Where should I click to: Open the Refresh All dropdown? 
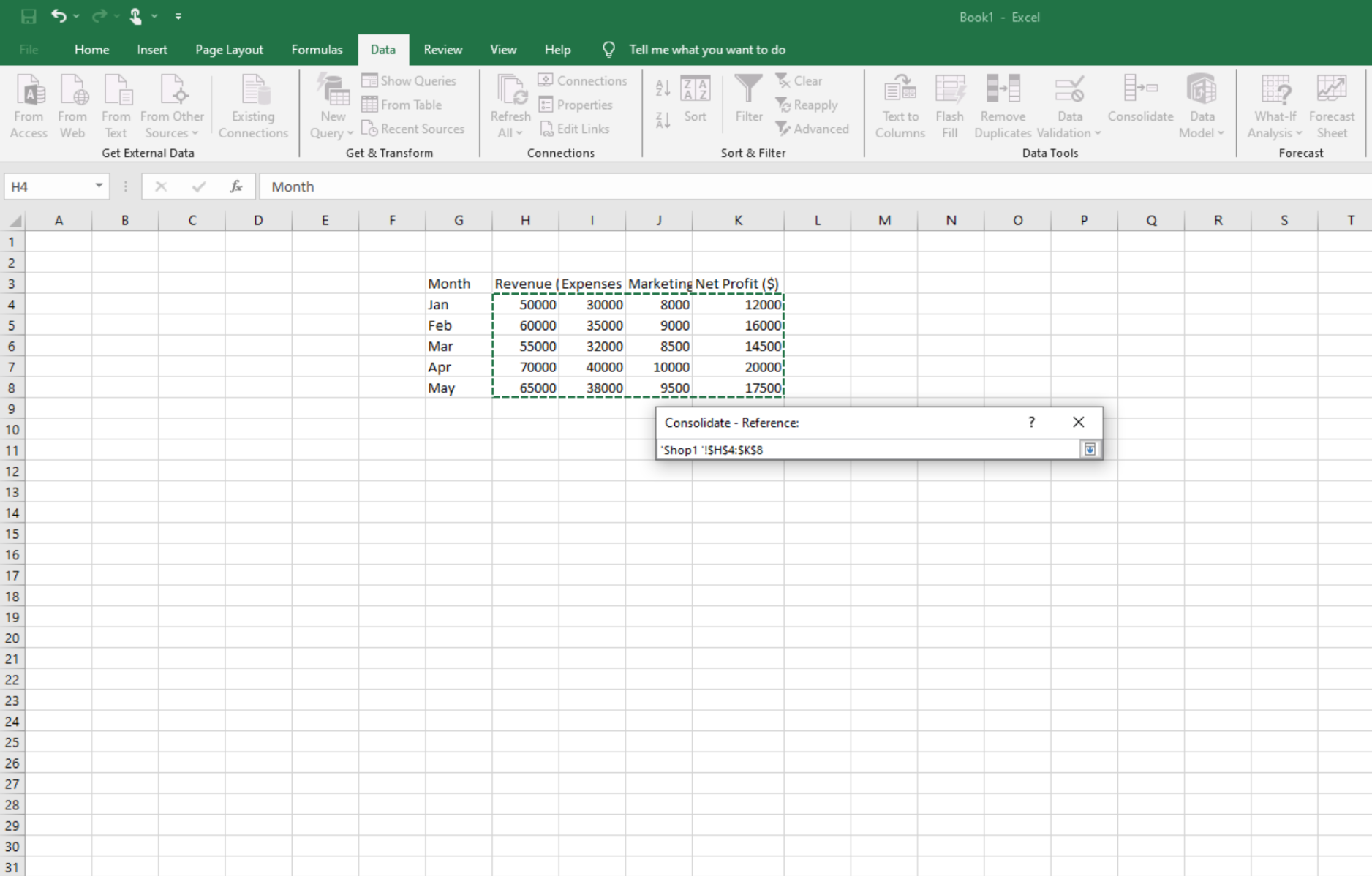(510, 107)
